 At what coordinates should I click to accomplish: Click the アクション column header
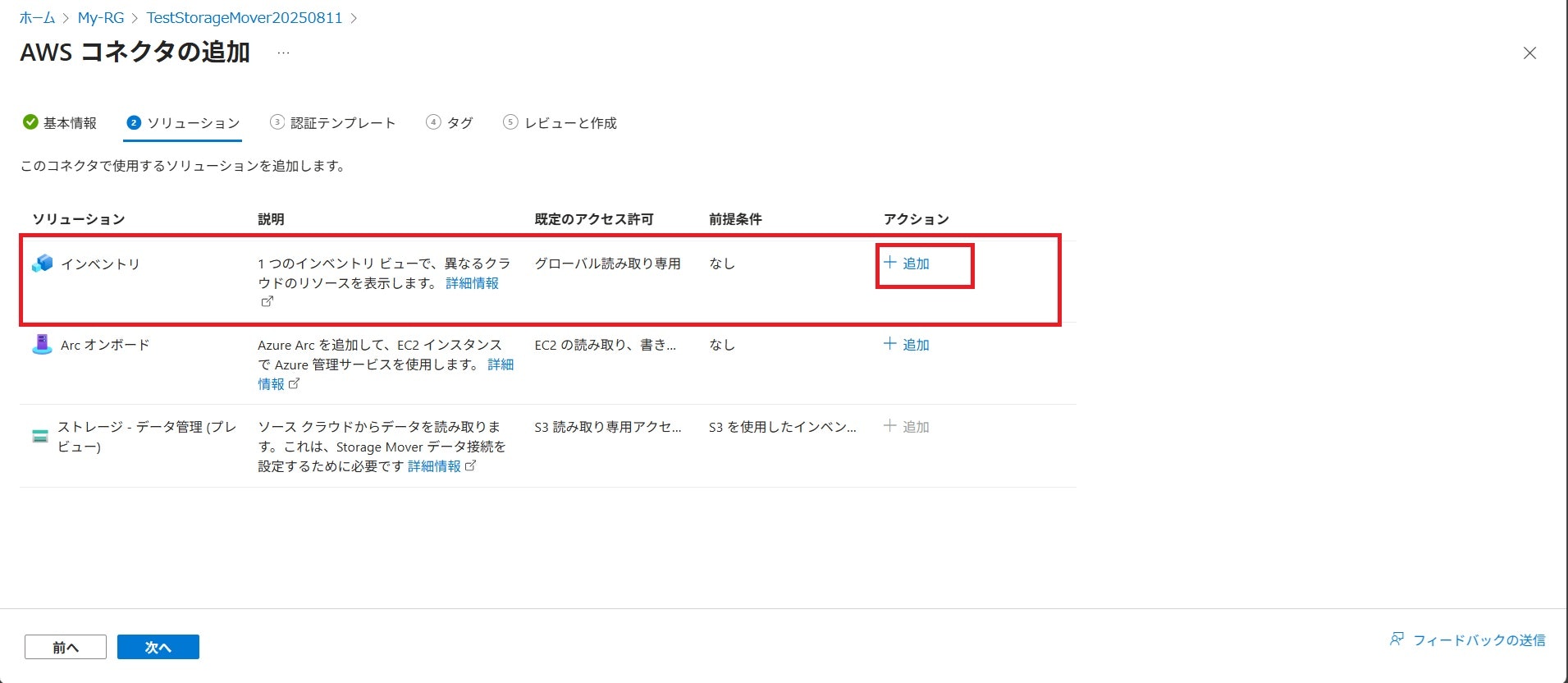pyautogui.click(x=917, y=219)
